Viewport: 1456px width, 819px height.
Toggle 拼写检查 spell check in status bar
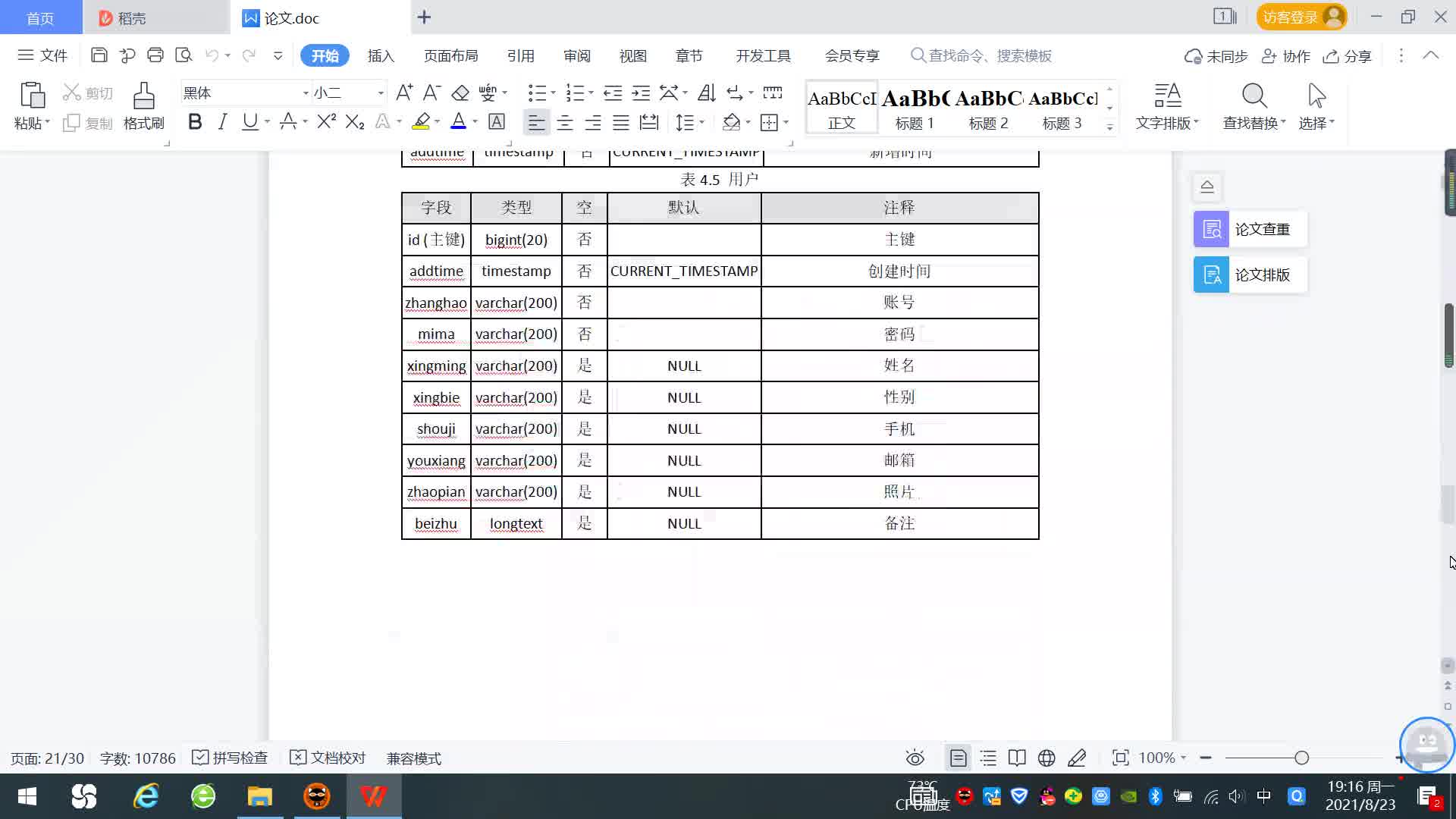coord(230,758)
